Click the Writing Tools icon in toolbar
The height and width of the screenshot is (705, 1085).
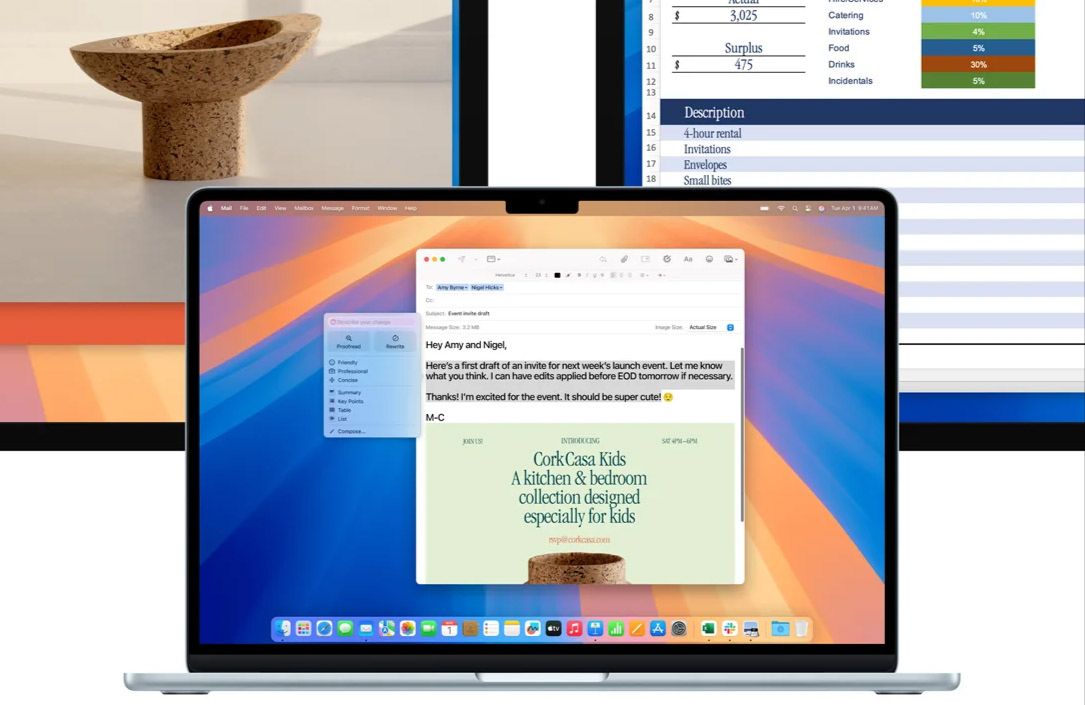667,259
